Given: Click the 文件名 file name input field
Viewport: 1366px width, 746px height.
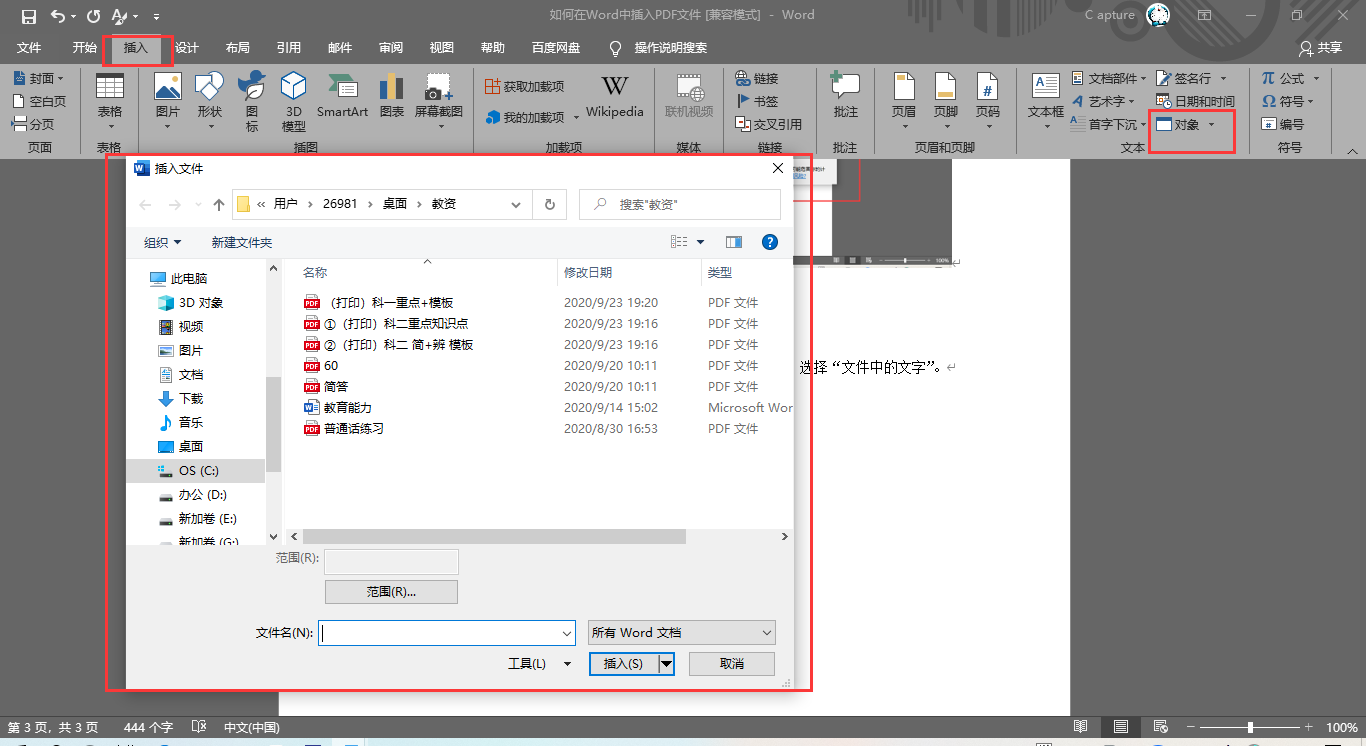Looking at the screenshot, I should coord(446,633).
